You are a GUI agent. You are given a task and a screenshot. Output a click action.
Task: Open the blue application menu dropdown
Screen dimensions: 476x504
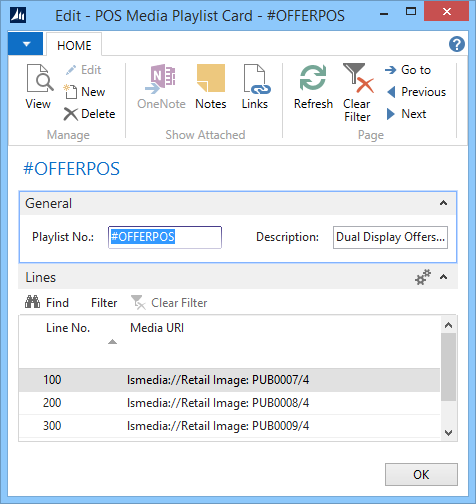coord(26,44)
